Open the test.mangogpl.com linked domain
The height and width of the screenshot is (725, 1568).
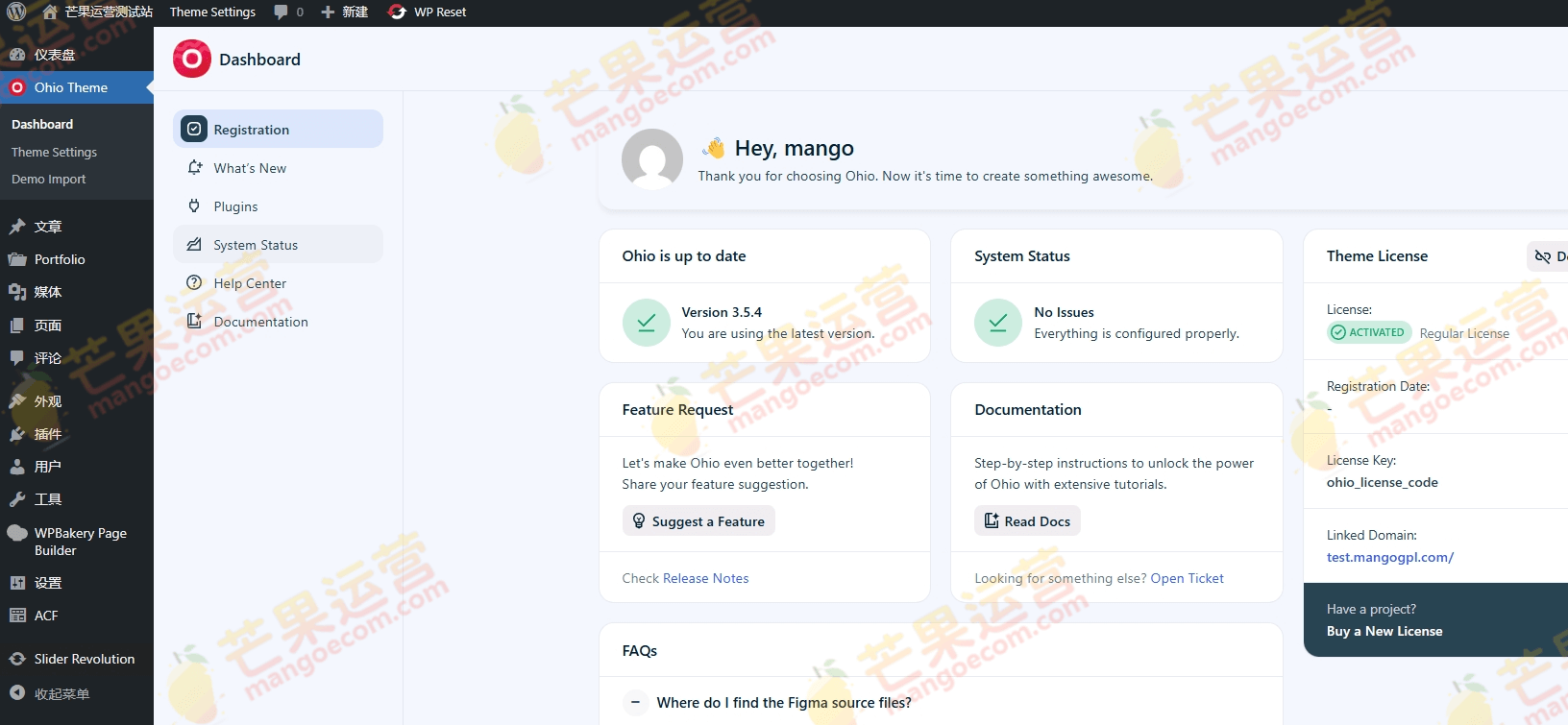click(1389, 557)
